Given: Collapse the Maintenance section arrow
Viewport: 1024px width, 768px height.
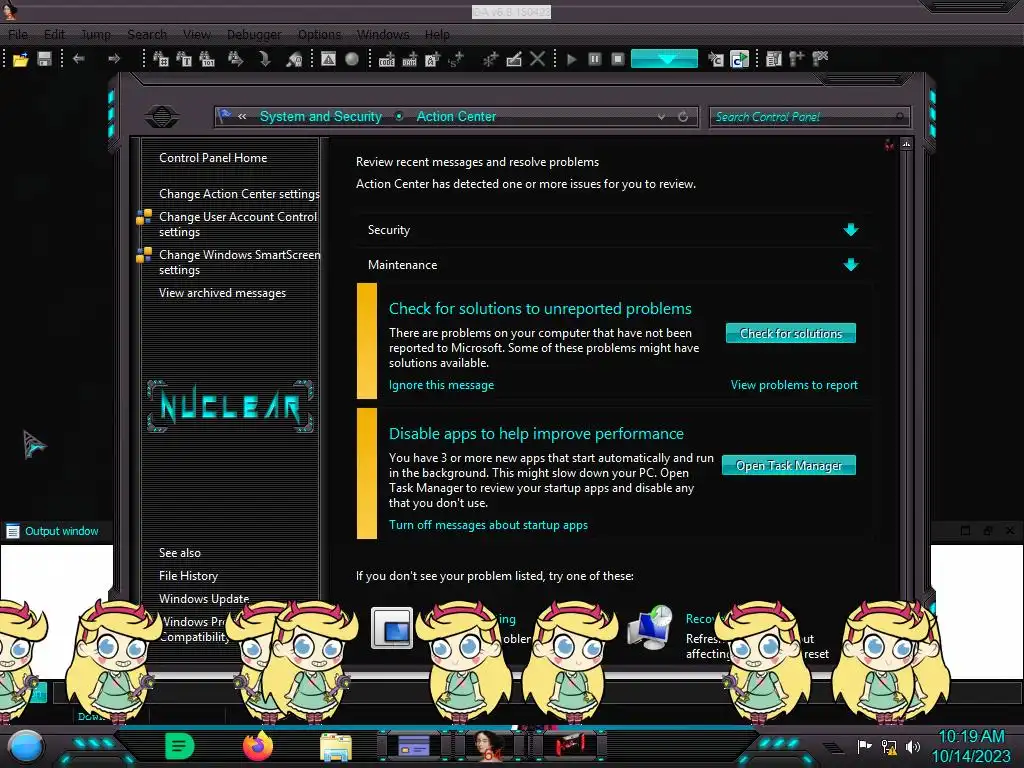Looking at the screenshot, I should click(850, 264).
